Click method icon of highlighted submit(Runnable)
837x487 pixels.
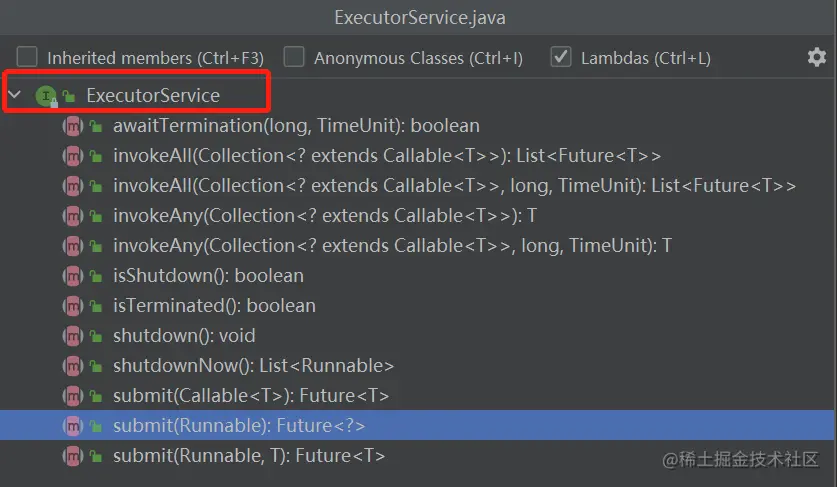point(73,426)
